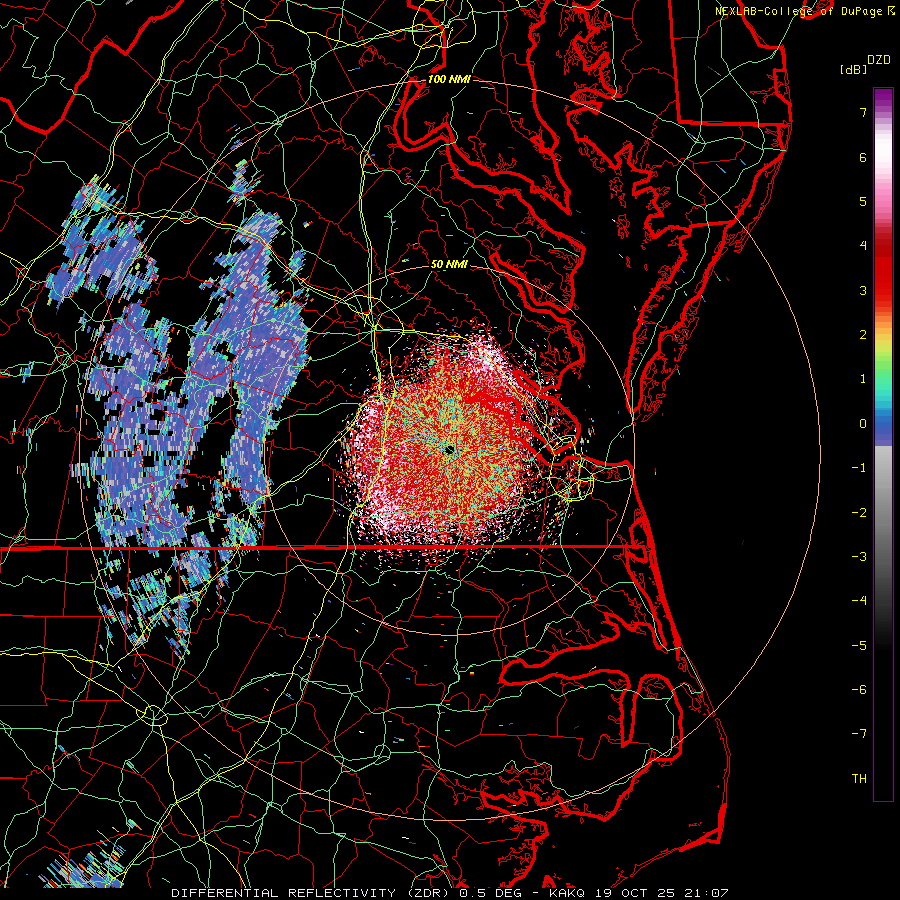Click the '19 OCT 25 21:07' timestamp
The height and width of the screenshot is (900, 900).
[661, 893]
